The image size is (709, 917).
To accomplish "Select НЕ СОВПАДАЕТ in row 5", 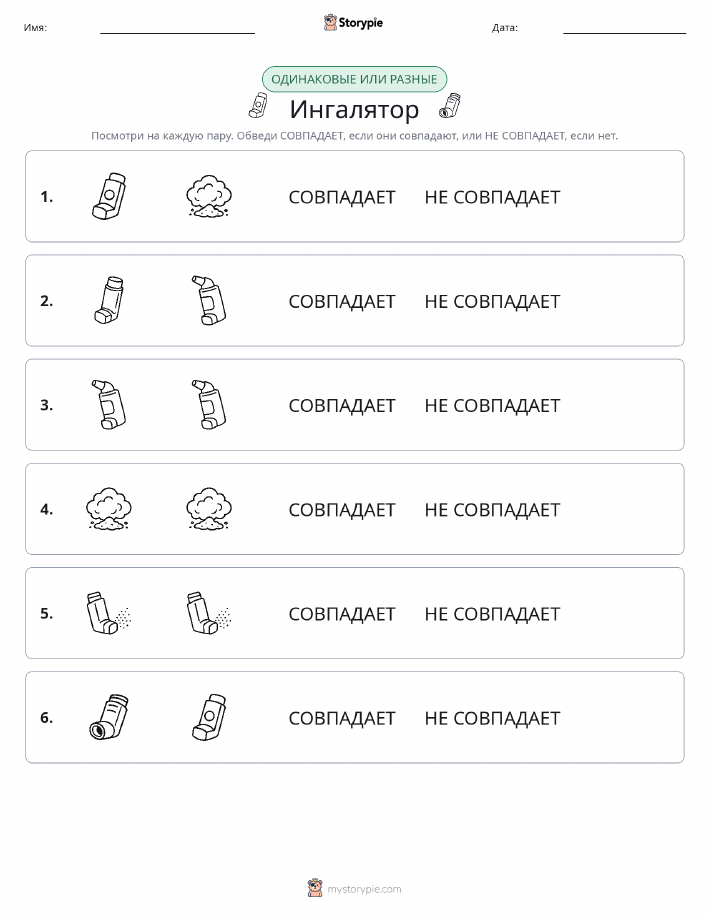I will pyautogui.click(x=492, y=614).
